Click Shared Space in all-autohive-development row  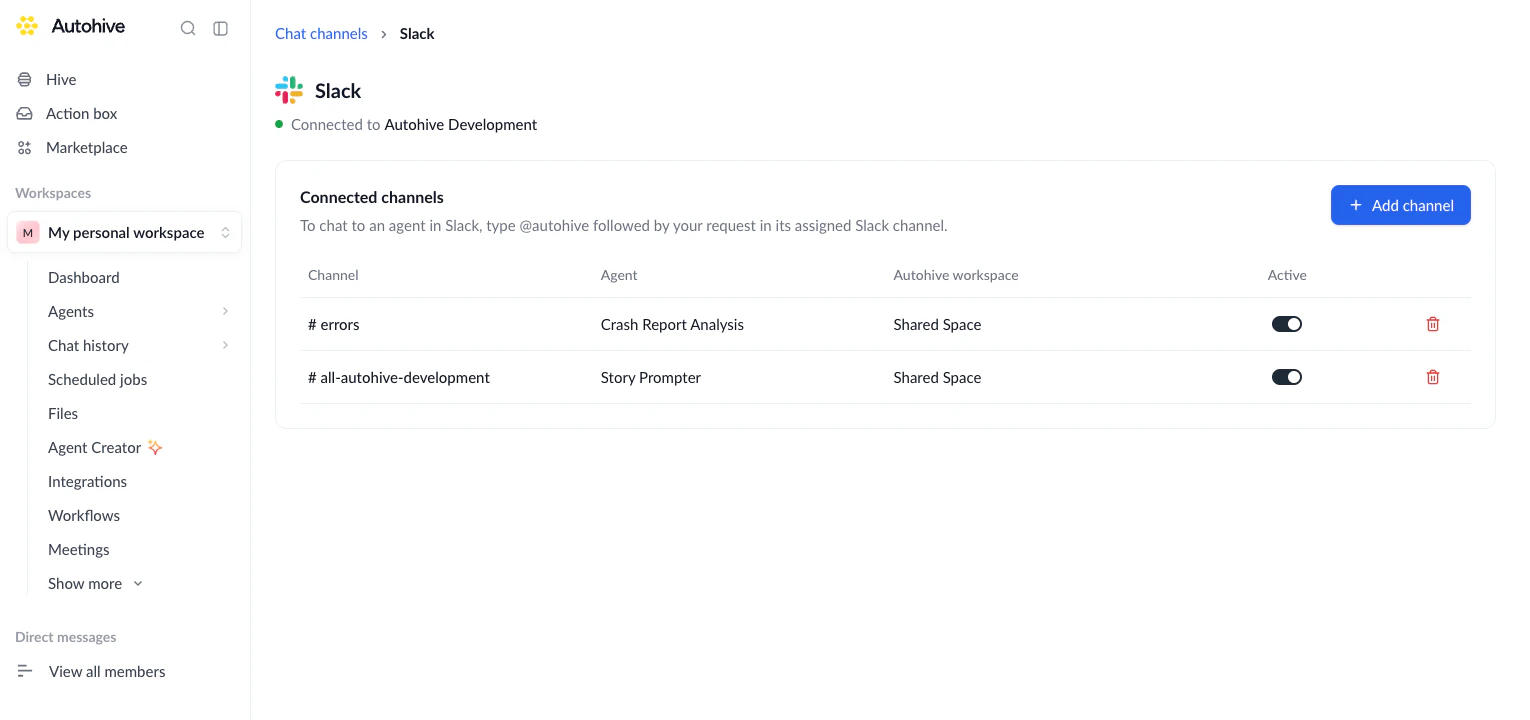point(937,377)
